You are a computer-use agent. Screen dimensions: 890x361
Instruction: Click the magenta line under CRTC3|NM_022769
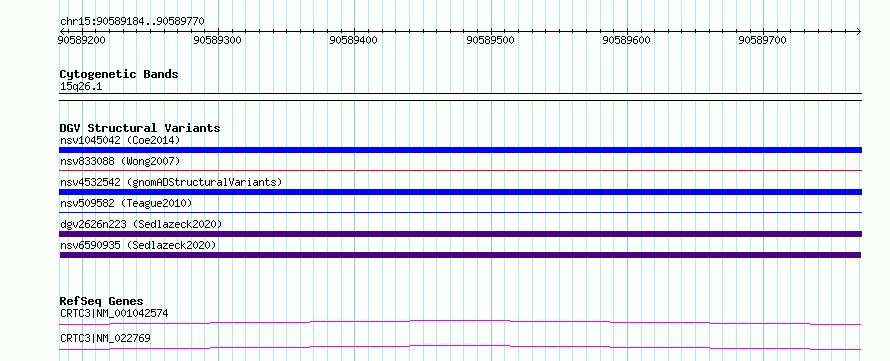click(460, 347)
